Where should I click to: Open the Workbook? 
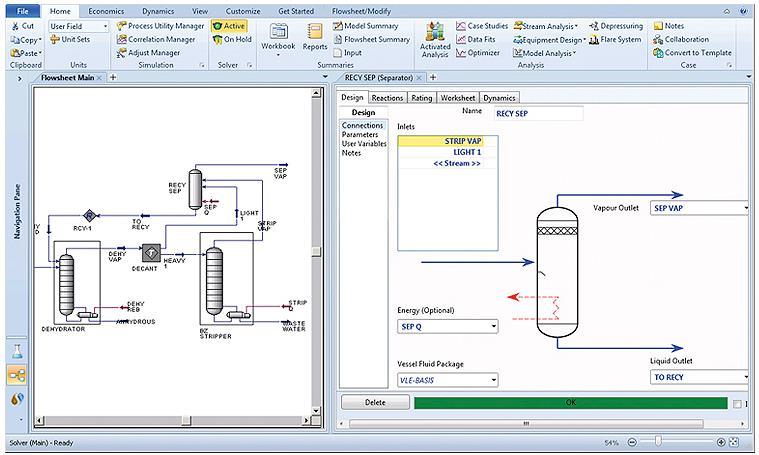[278, 38]
